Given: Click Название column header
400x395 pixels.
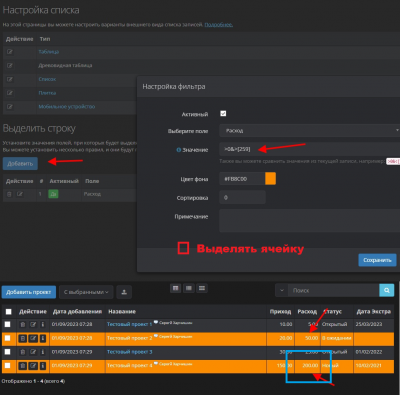Looking at the screenshot, I should [x=122, y=312].
